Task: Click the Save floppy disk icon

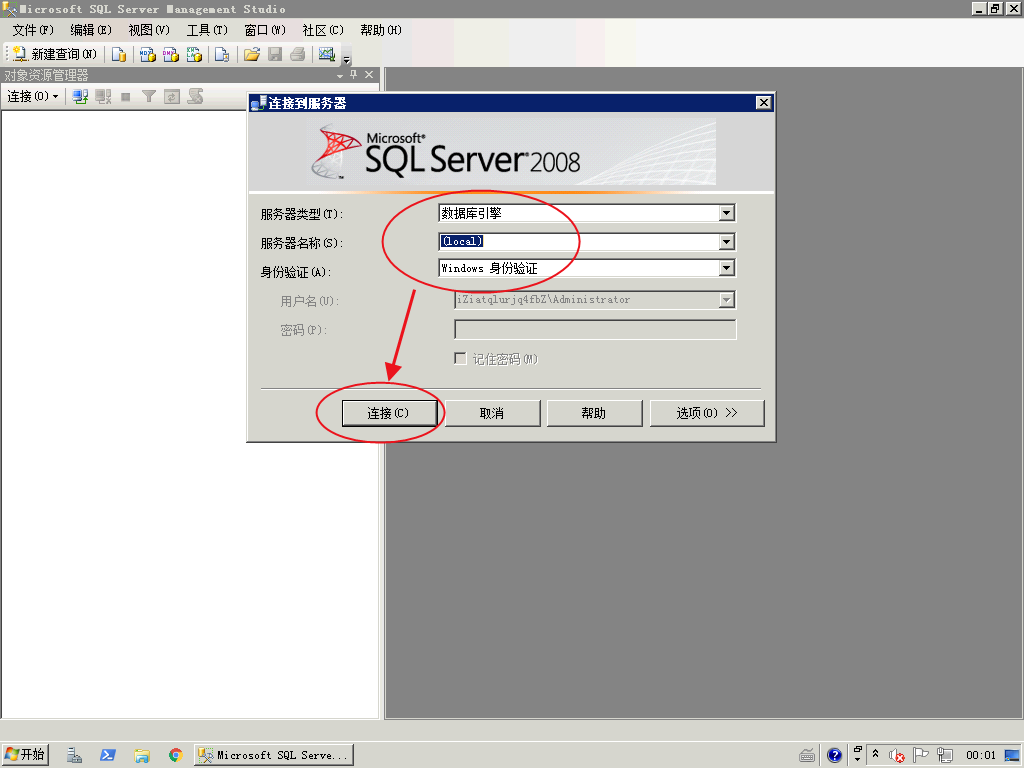Action: point(275,54)
